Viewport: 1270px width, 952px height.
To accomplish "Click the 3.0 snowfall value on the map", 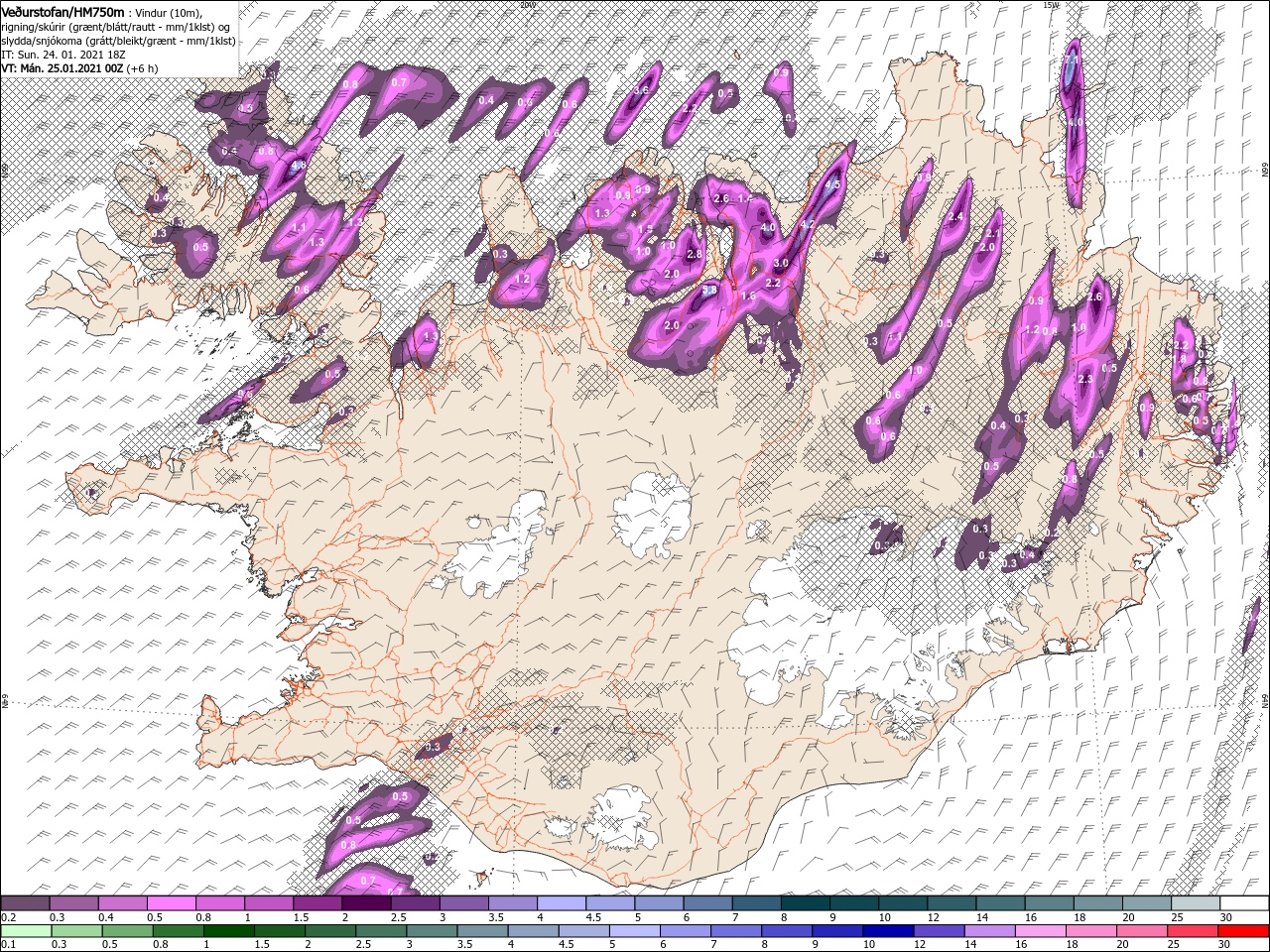I will point(781,264).
